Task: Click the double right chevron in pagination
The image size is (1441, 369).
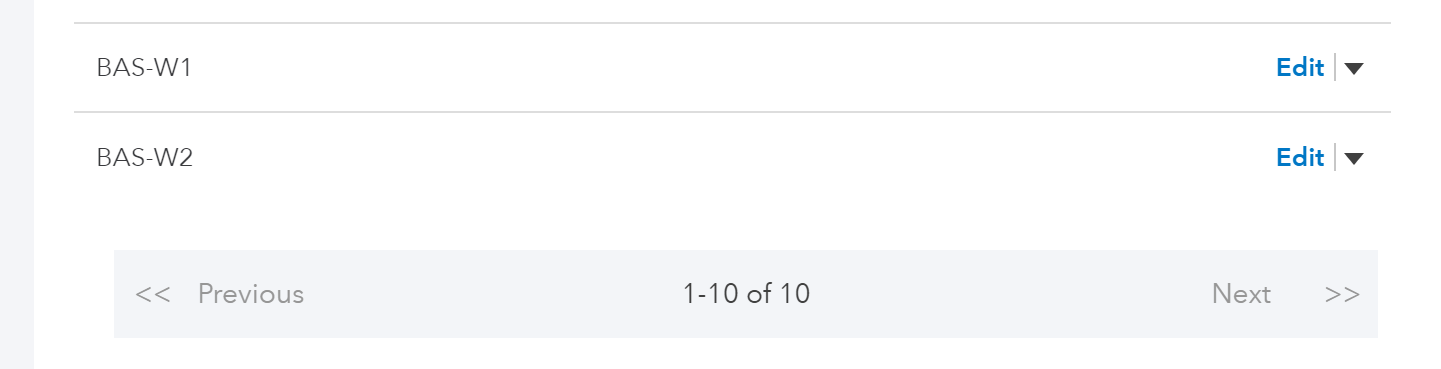Action: coord(1342,294)
